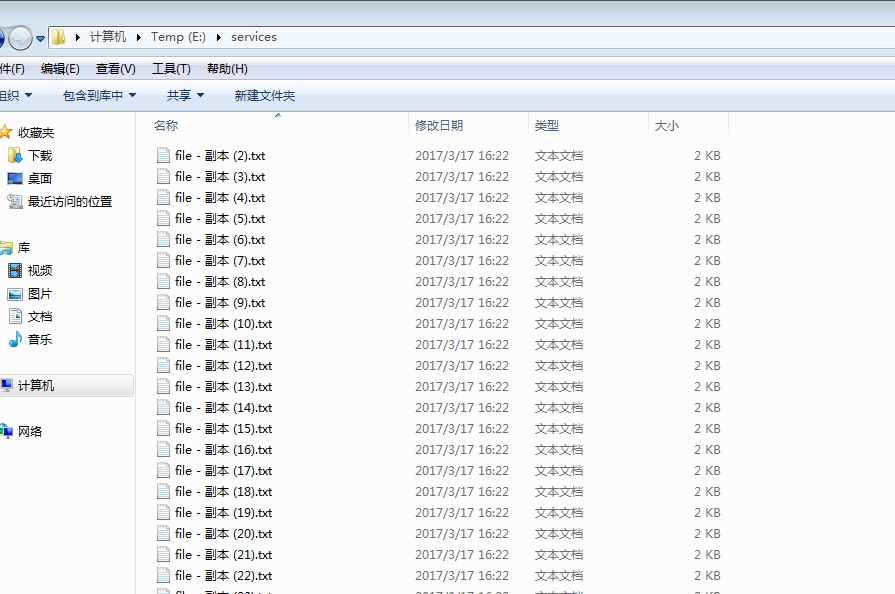
Task: Open the Pictures (图片) library icon
Action: 15,294
